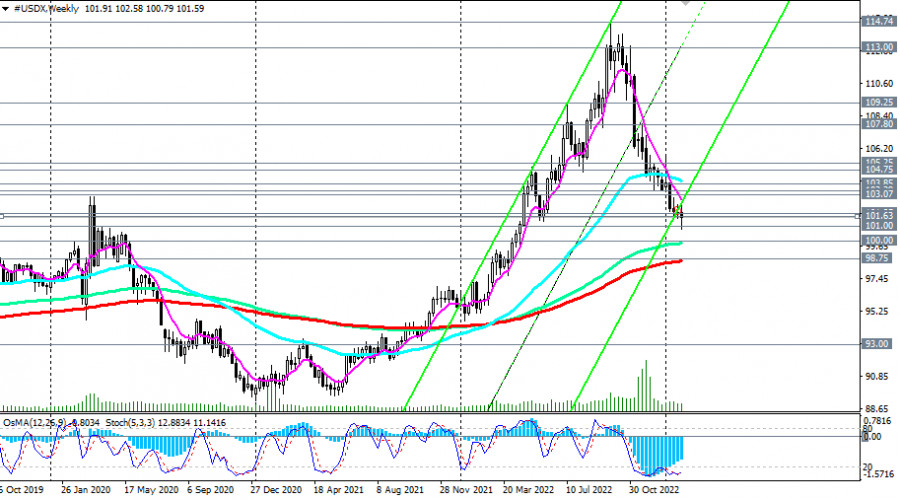Click the triangle icon before #USDX,Weekly title
900x500 pixels.
[x=6, y=7]
